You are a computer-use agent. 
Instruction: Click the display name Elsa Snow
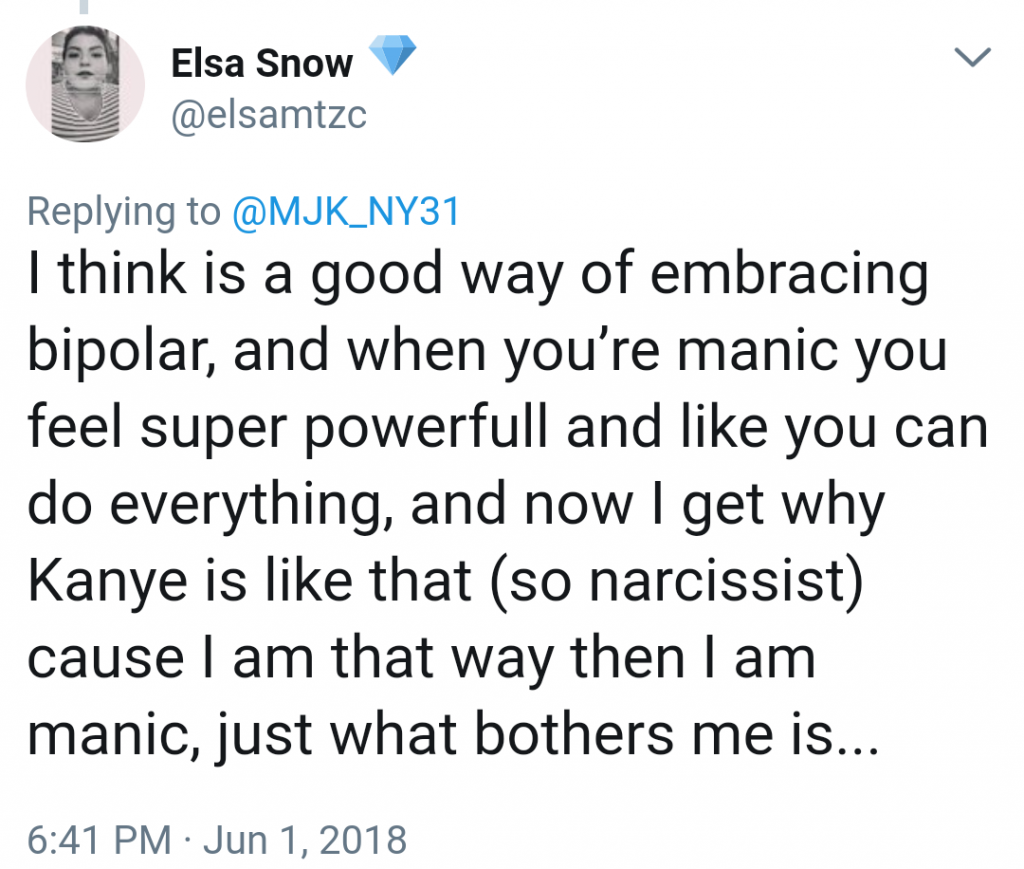262,64
